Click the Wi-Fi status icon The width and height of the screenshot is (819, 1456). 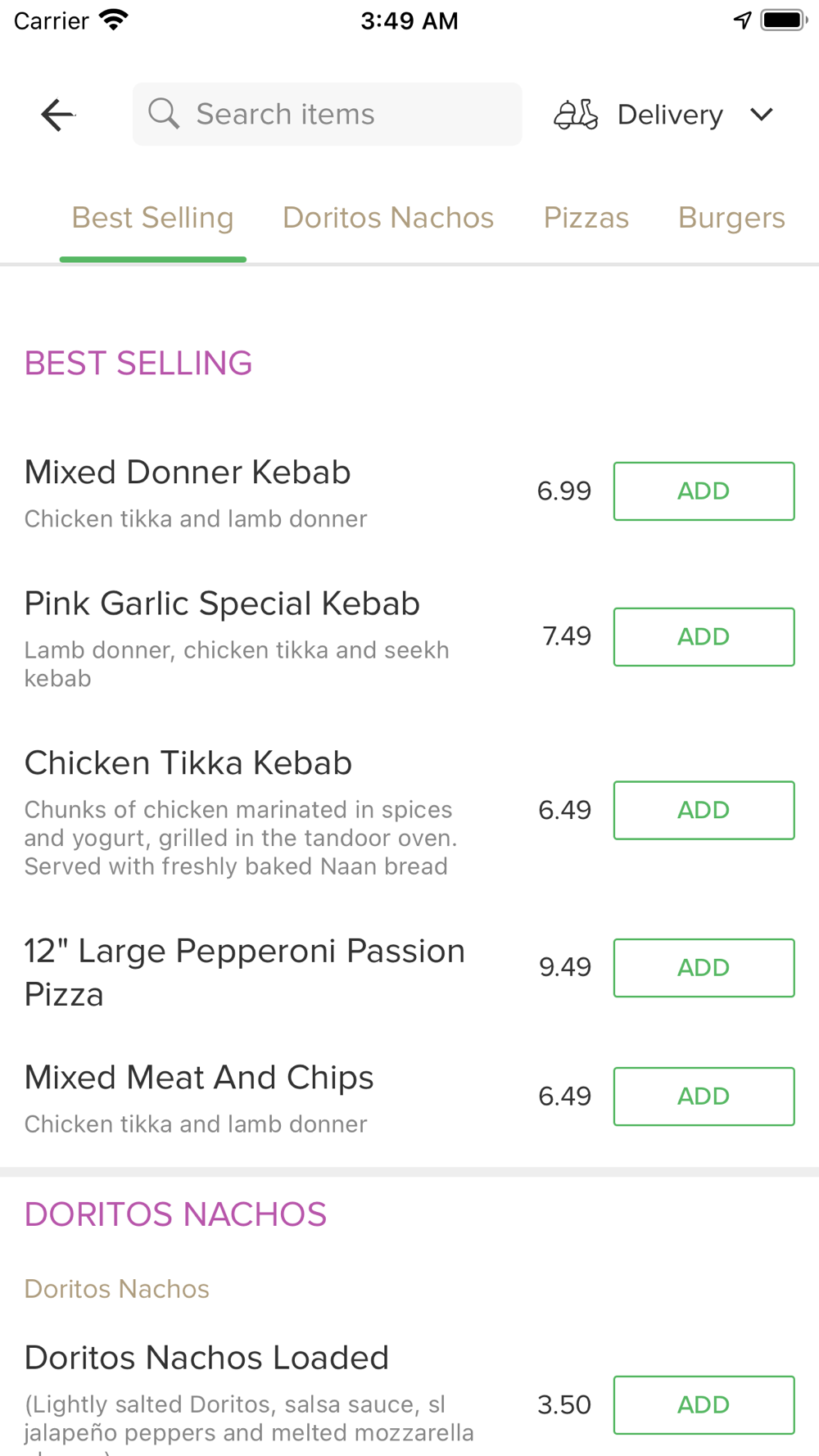(113, 20)
